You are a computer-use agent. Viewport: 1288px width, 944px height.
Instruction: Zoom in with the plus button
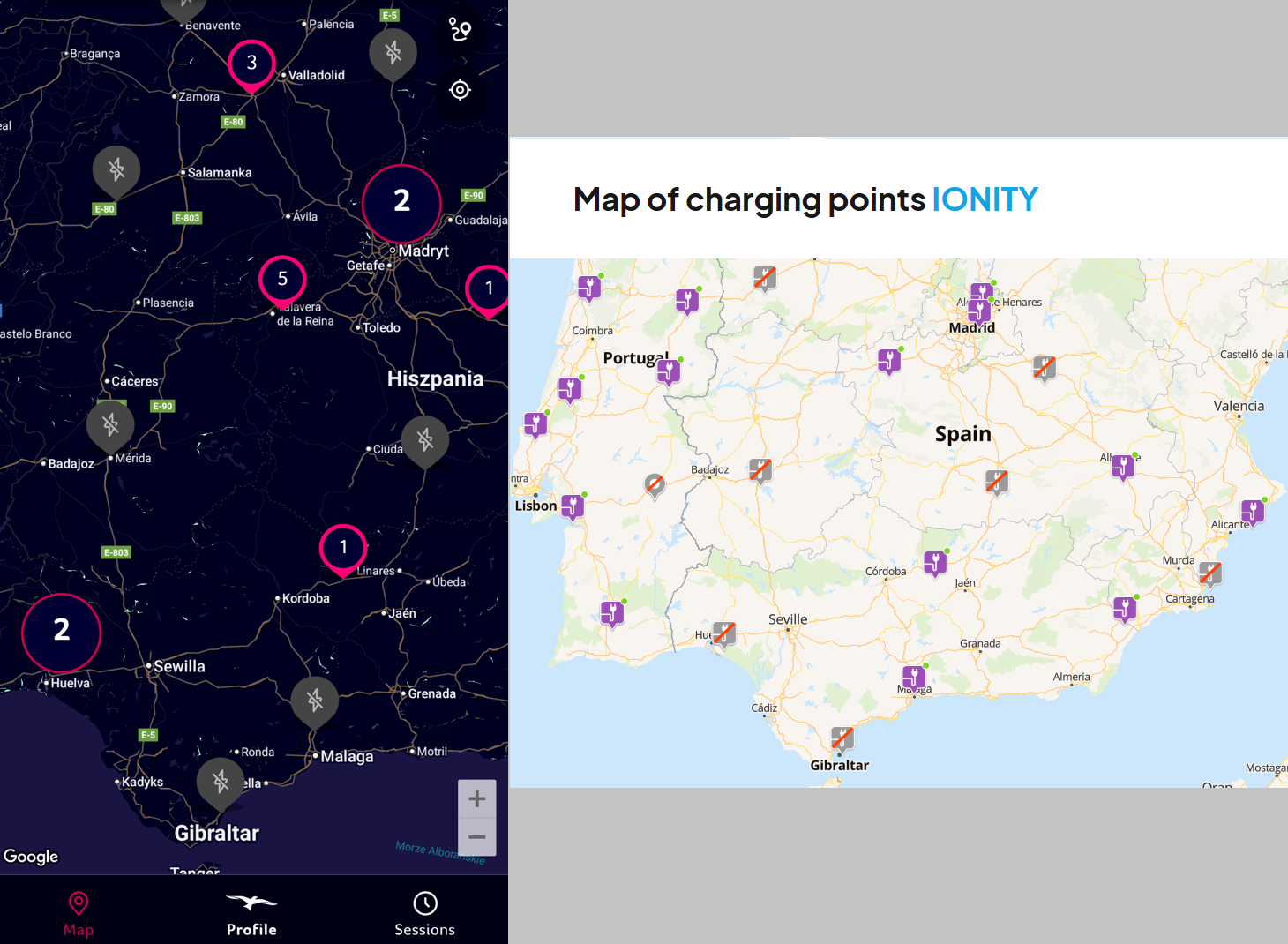(x=477, y=798)
